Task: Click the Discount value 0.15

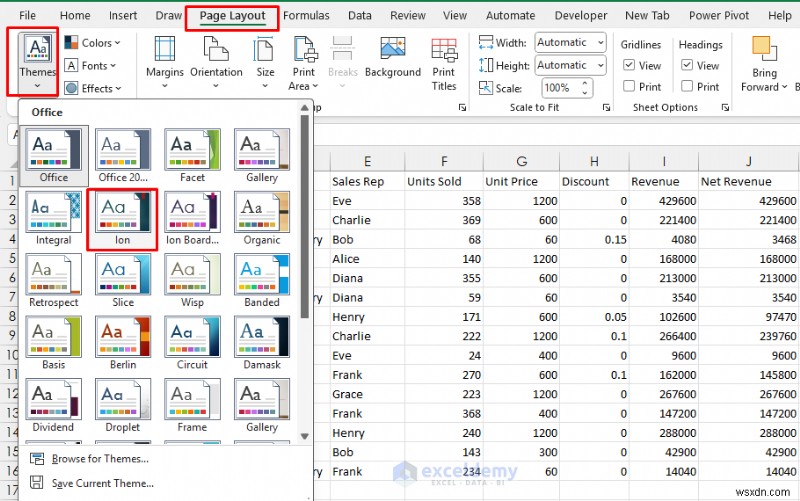Action: (x=594, y=240)
